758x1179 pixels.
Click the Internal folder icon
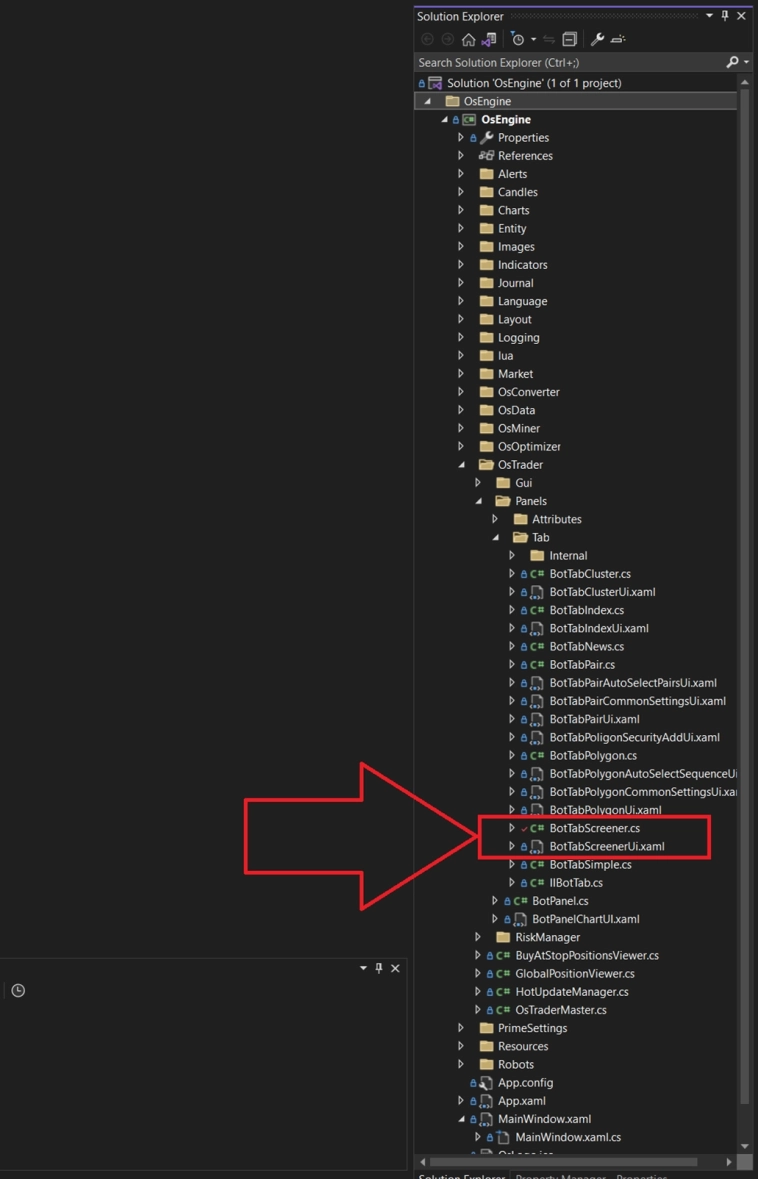(x=537, y=556)
